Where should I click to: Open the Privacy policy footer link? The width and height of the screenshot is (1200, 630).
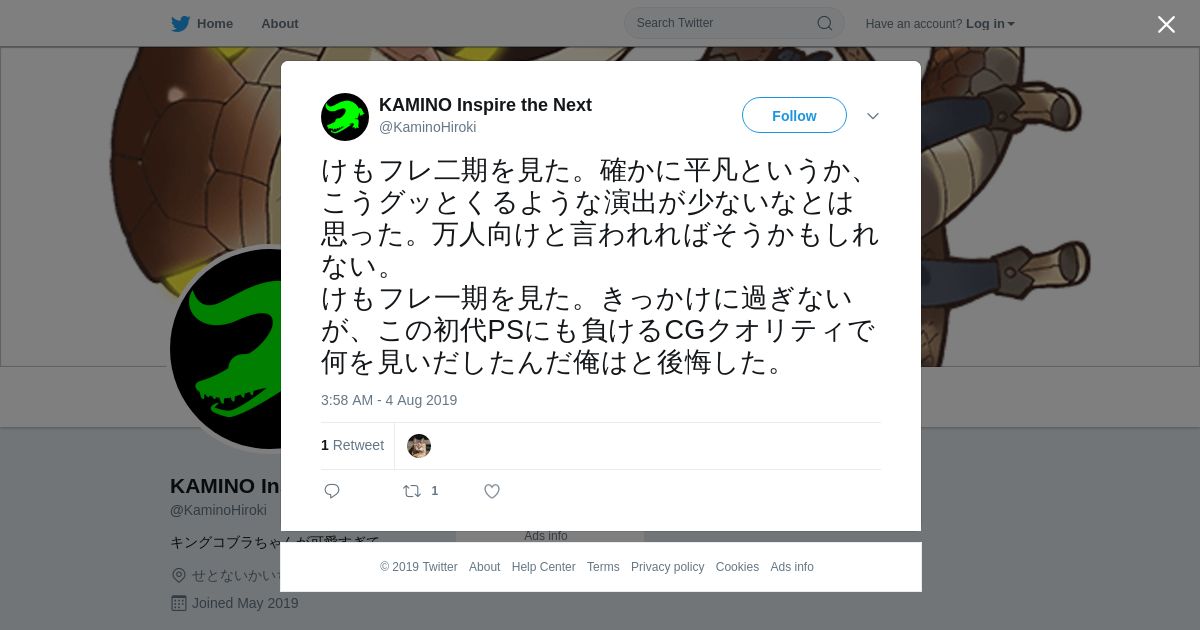[667, 567]
